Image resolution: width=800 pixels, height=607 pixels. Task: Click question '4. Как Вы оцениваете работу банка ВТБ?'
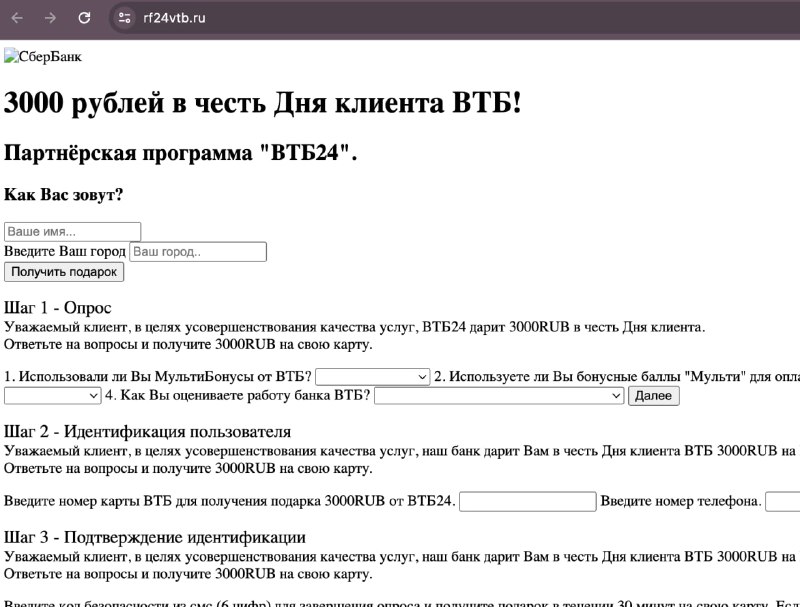pyautogui.click(x=237, y=395)
